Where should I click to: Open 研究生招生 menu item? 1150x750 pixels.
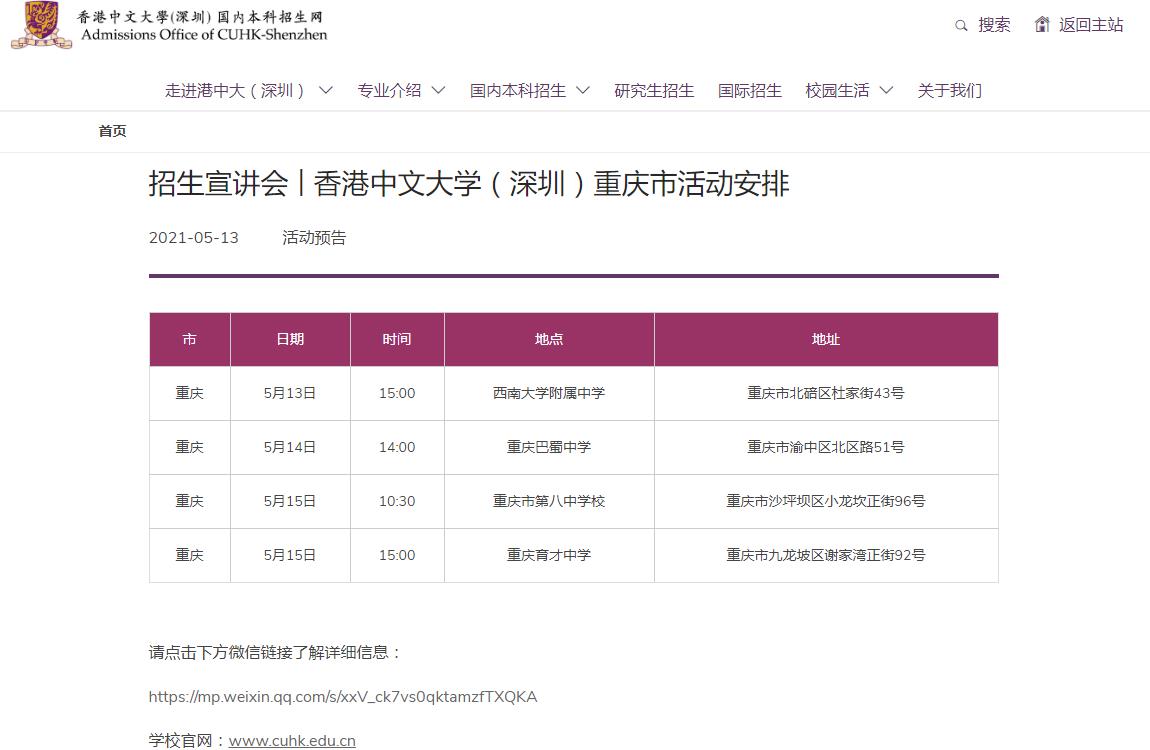pos(654,90)
